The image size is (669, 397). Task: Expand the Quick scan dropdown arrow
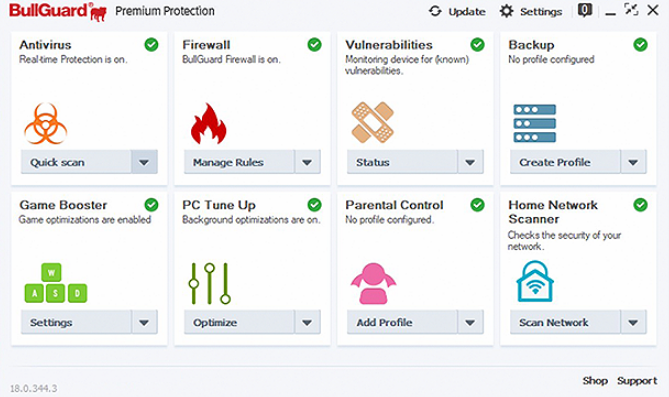pyautogui.click(x=144, y=162)
